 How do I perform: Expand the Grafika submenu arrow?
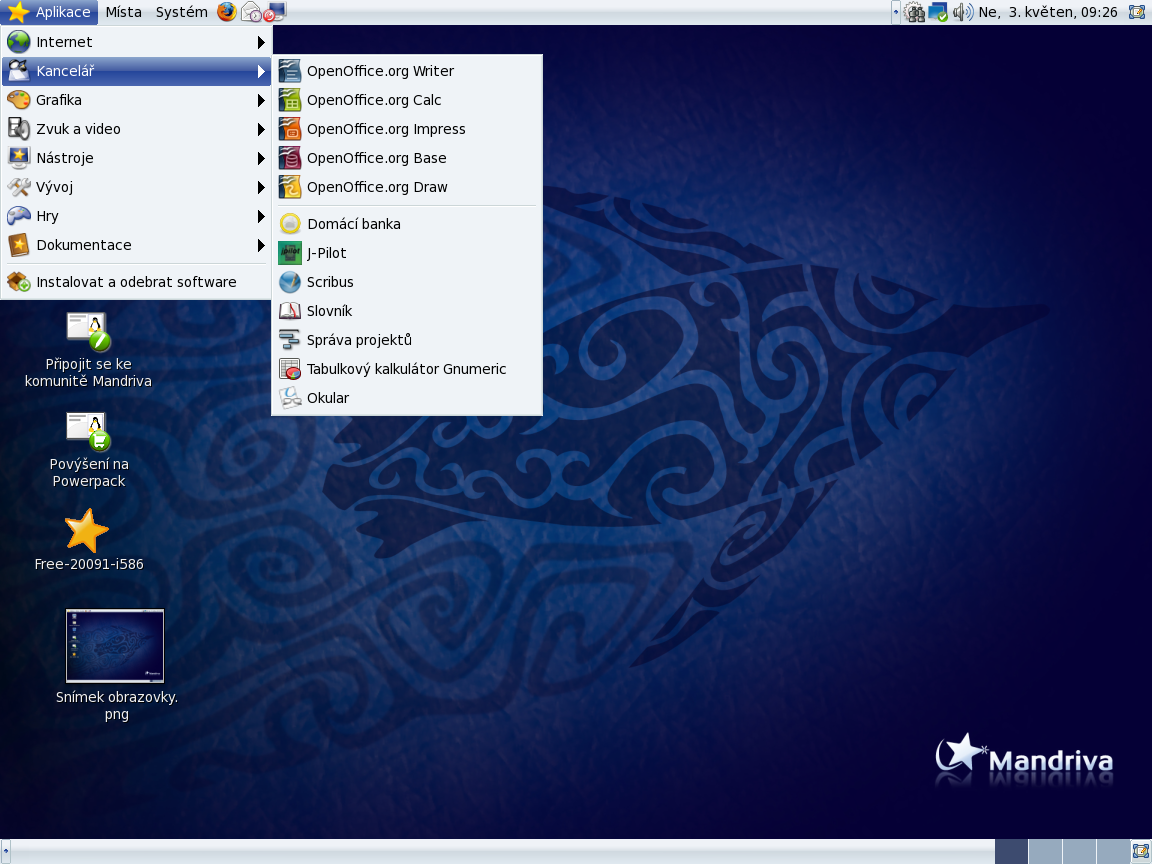[261, 101]
